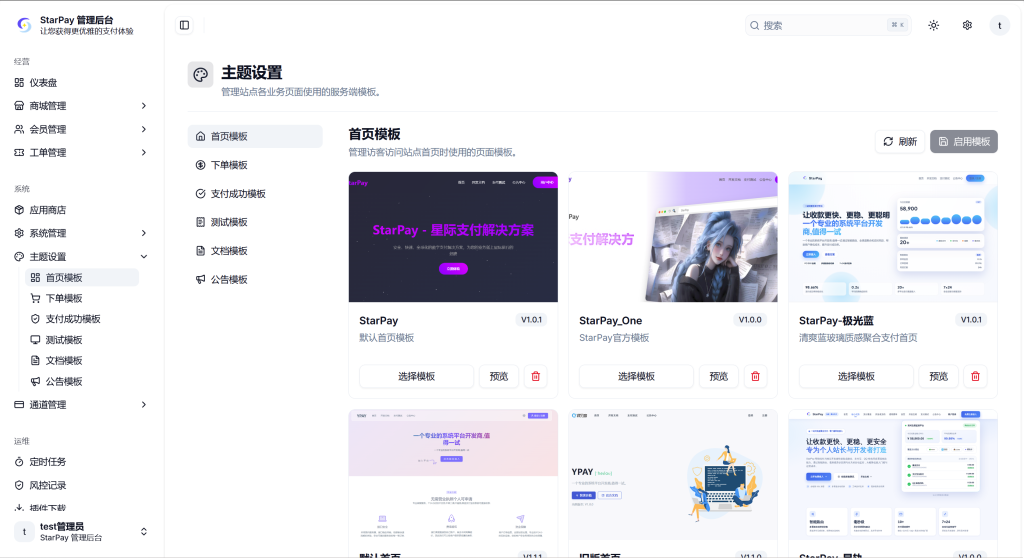Delete the StarPay_One template via trash icon
Image resolution: width=1024 pixels, height=558 pixels.
click(756, 376)
